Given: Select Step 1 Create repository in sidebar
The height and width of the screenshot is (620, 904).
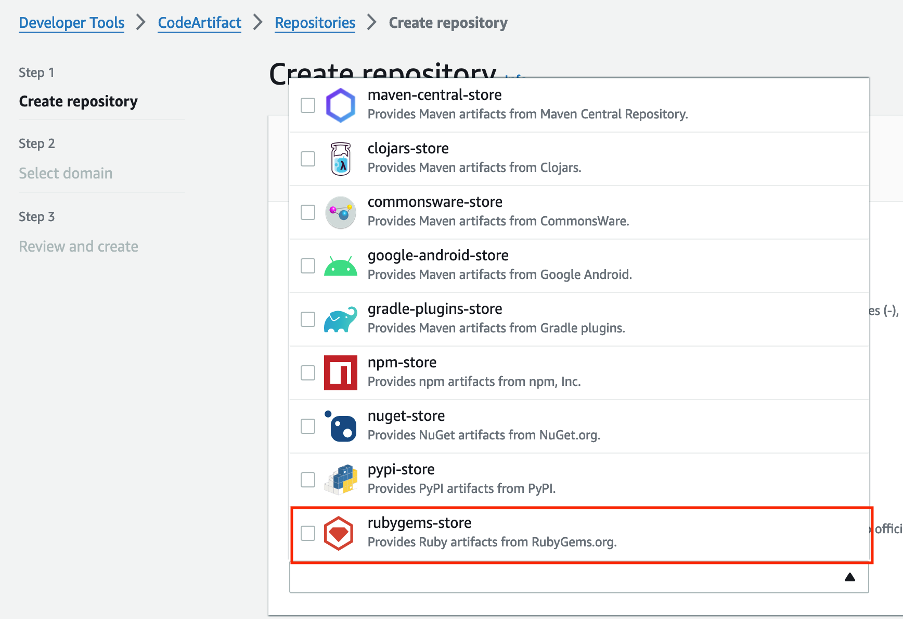Looking at the screenshot, I should (78, 101).
